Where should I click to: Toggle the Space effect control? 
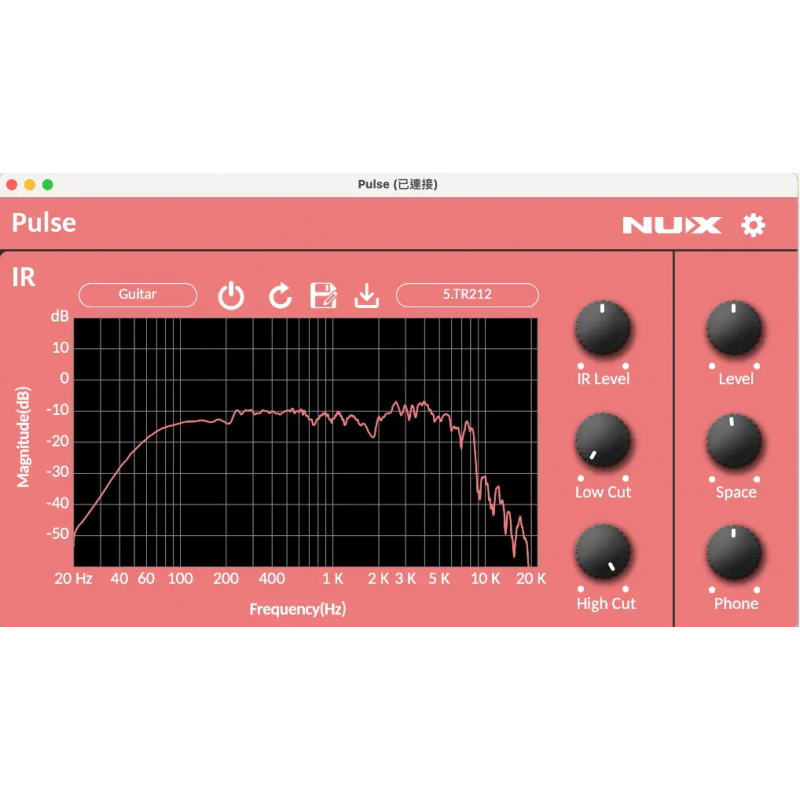(736, 441)
